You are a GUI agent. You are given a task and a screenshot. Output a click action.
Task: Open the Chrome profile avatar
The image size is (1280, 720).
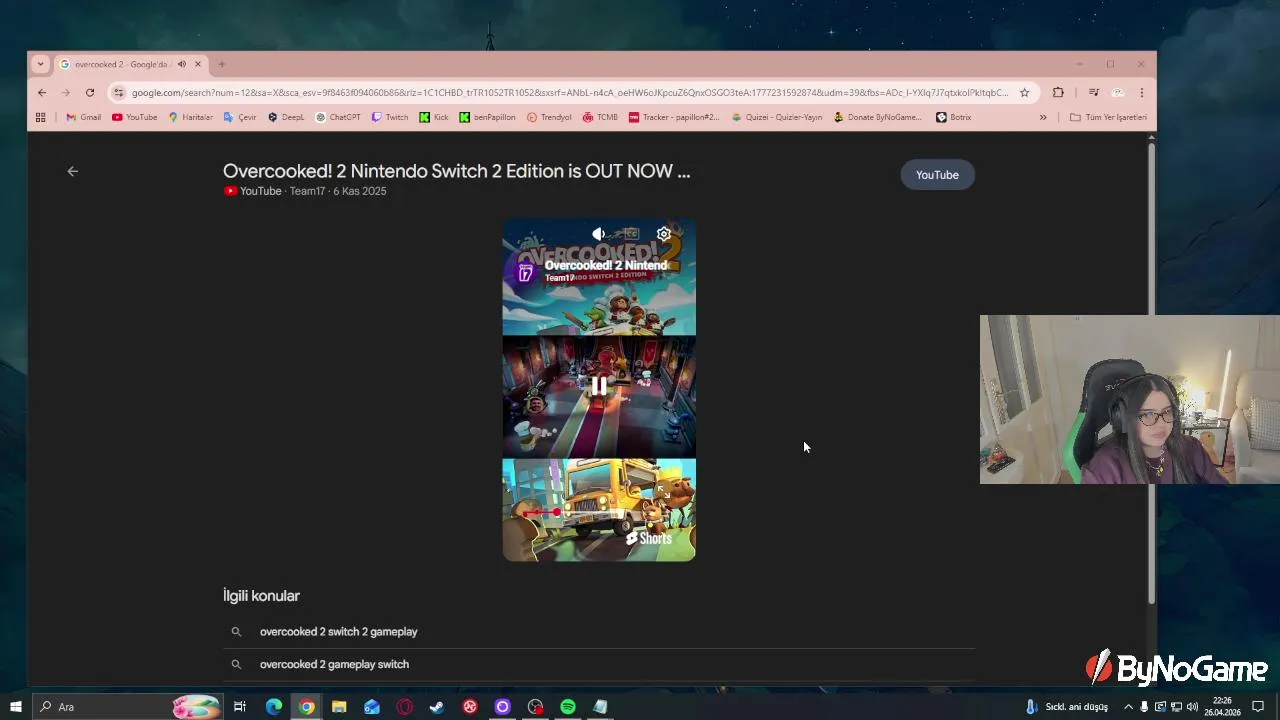point(1118,92)
